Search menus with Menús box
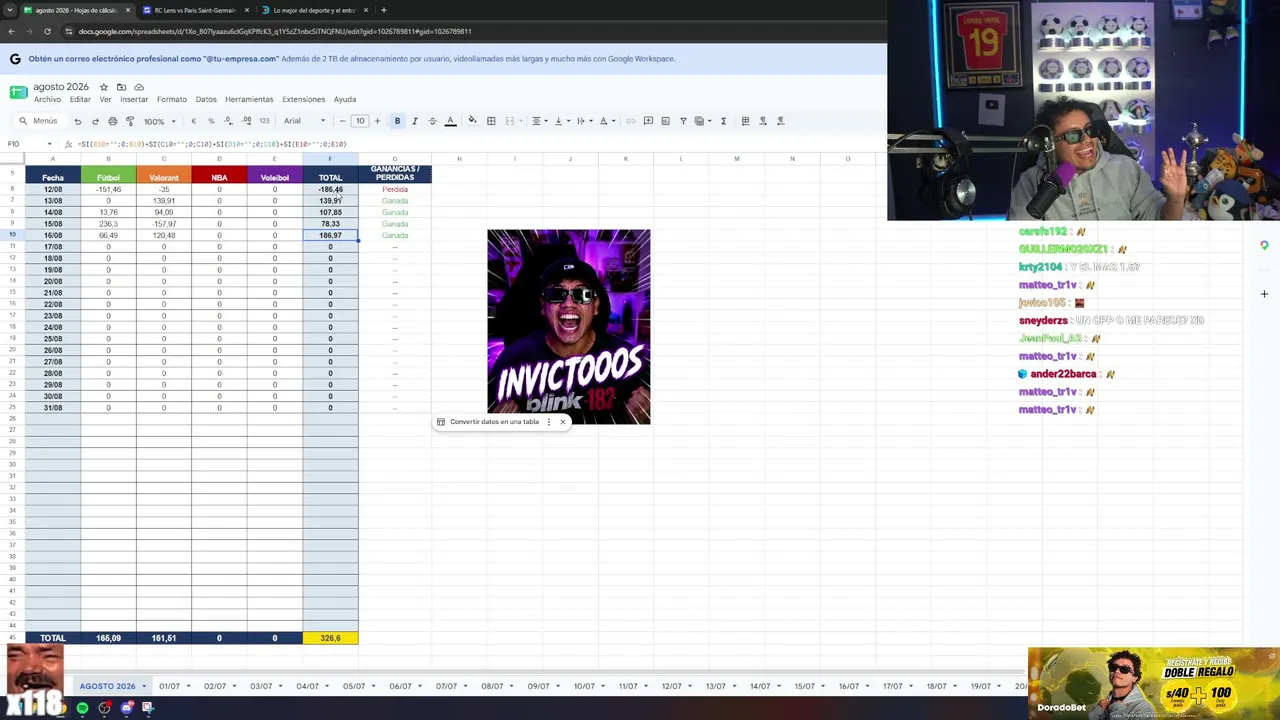The width and height of the screenshot is (1280, 720). [40, 121]
